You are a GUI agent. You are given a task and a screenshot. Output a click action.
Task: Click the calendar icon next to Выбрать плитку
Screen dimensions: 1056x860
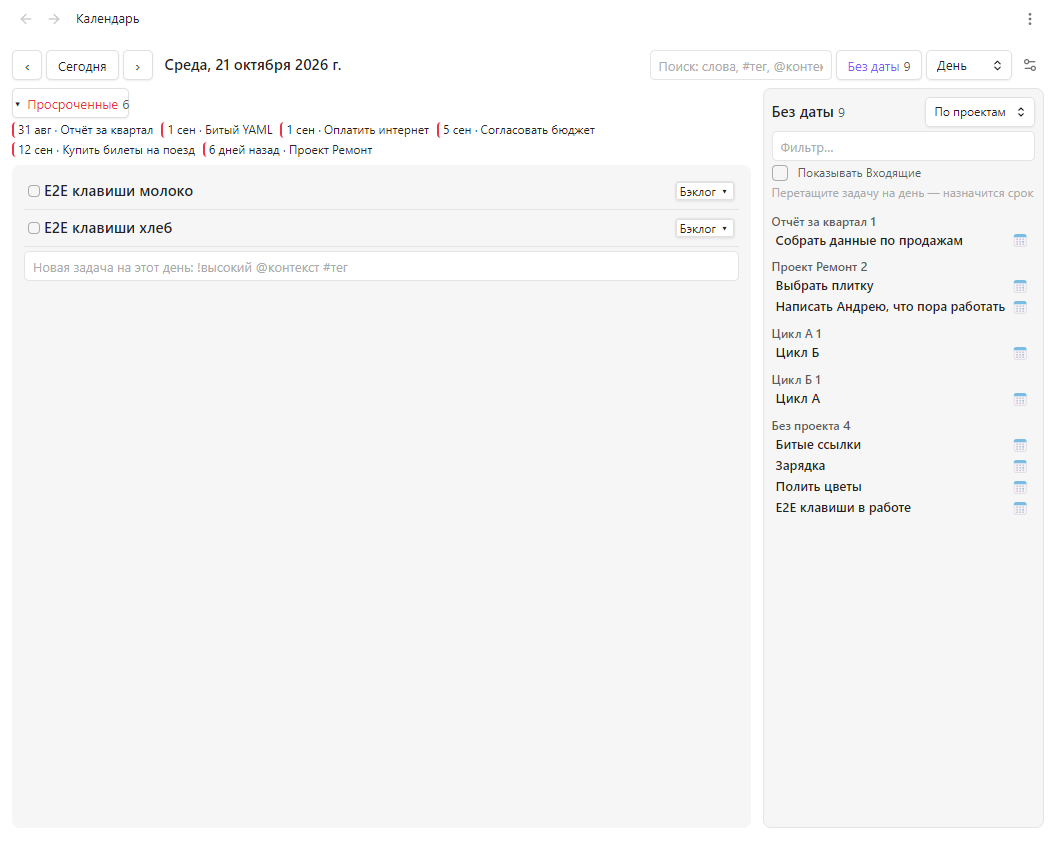(x=1020, y=286)
